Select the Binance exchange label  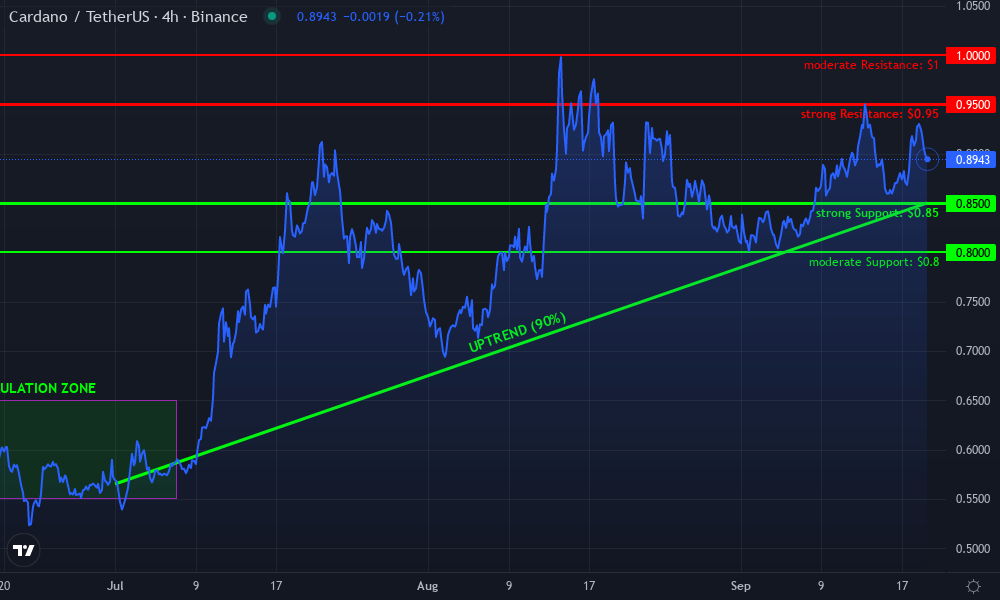(x=220, y=17)
